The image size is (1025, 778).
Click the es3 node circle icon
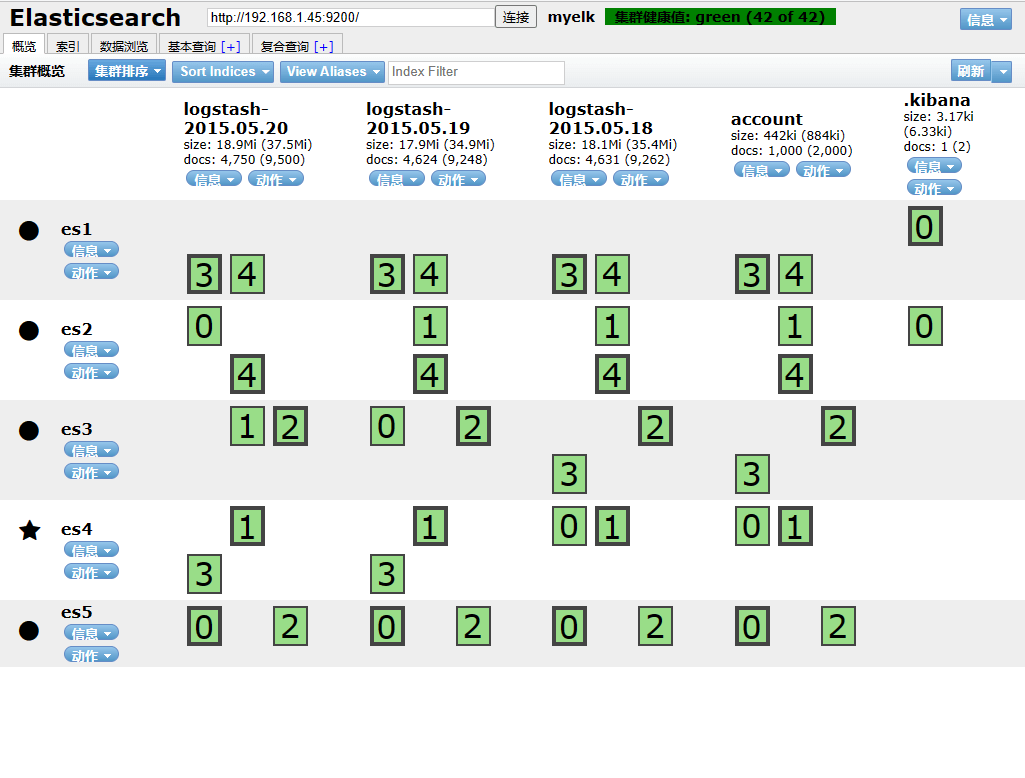(29, 431)
